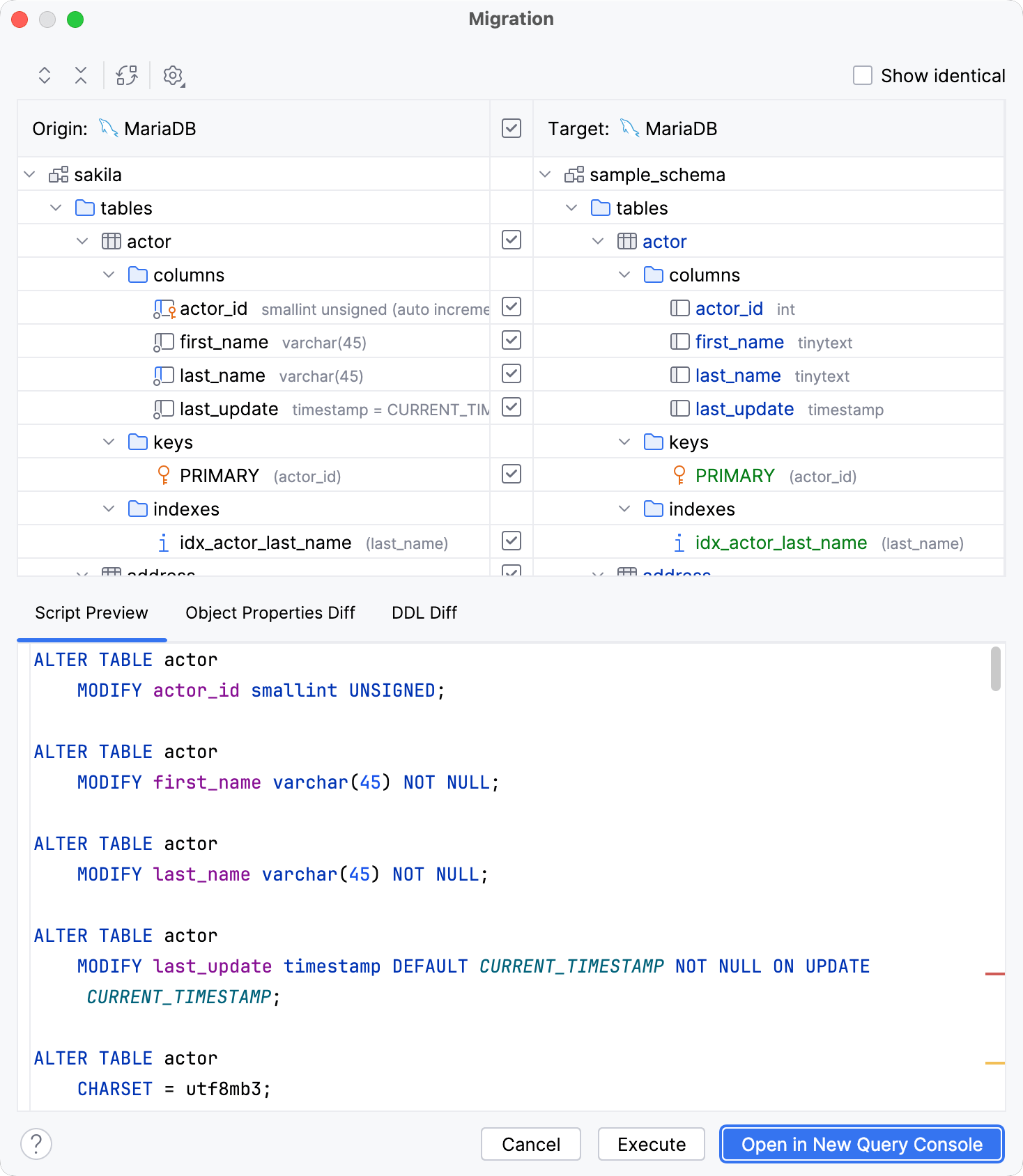Collapse the origin keys folder
Screen dimensions: 1023x1176
pyautogui.click(x=109, y=442)
